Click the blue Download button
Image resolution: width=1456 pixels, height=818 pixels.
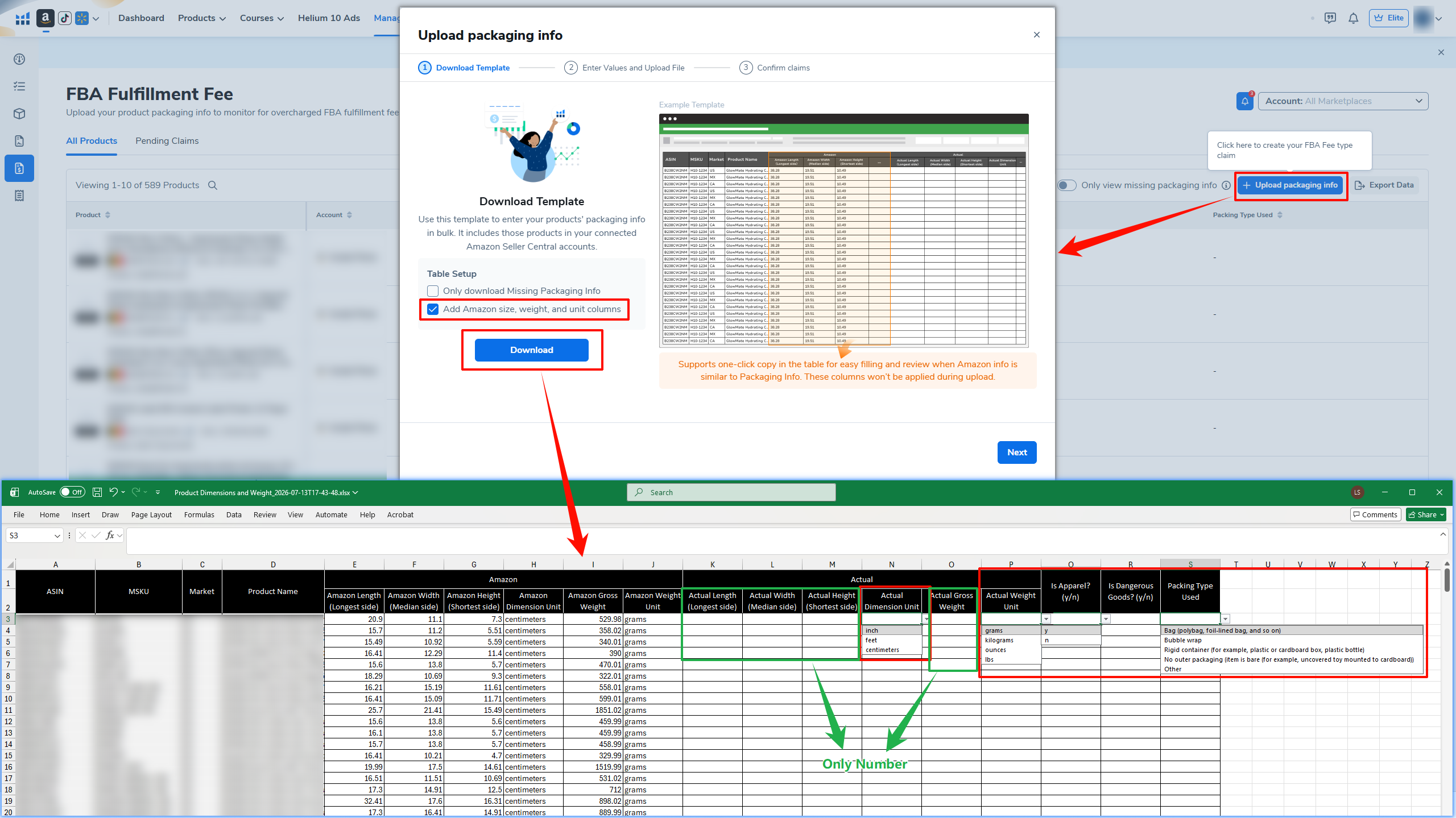(532, 350)
